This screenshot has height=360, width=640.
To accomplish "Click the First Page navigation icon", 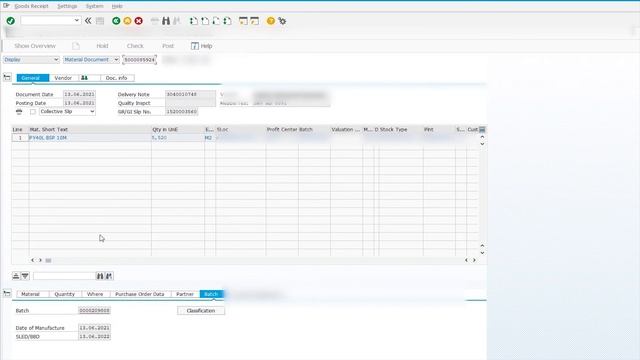I will click(193, 21).
